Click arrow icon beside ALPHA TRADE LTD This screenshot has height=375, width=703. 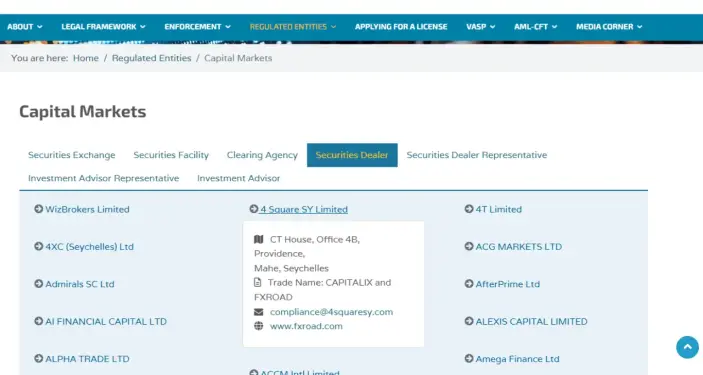pyautogui.click(x=39, y=358)
